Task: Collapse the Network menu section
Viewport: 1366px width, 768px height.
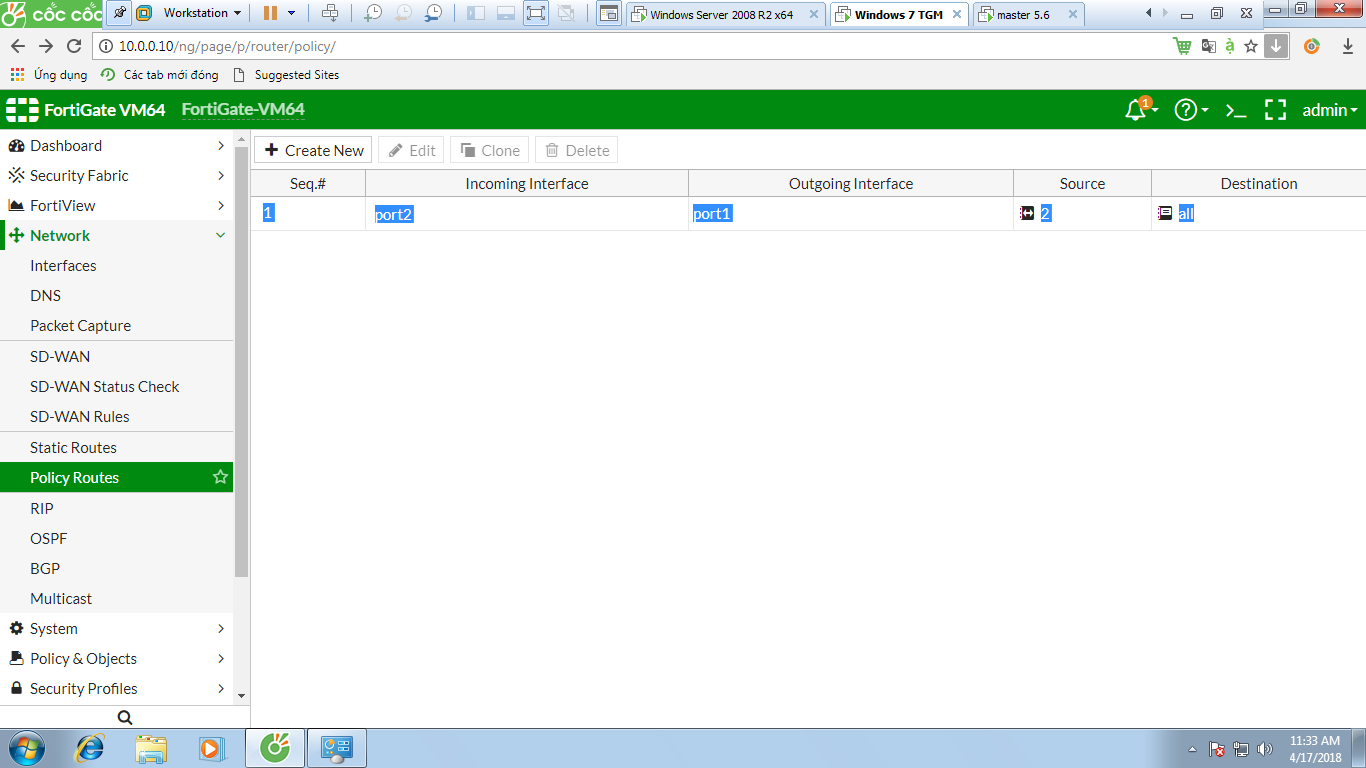Action: (x=221, y=236)
